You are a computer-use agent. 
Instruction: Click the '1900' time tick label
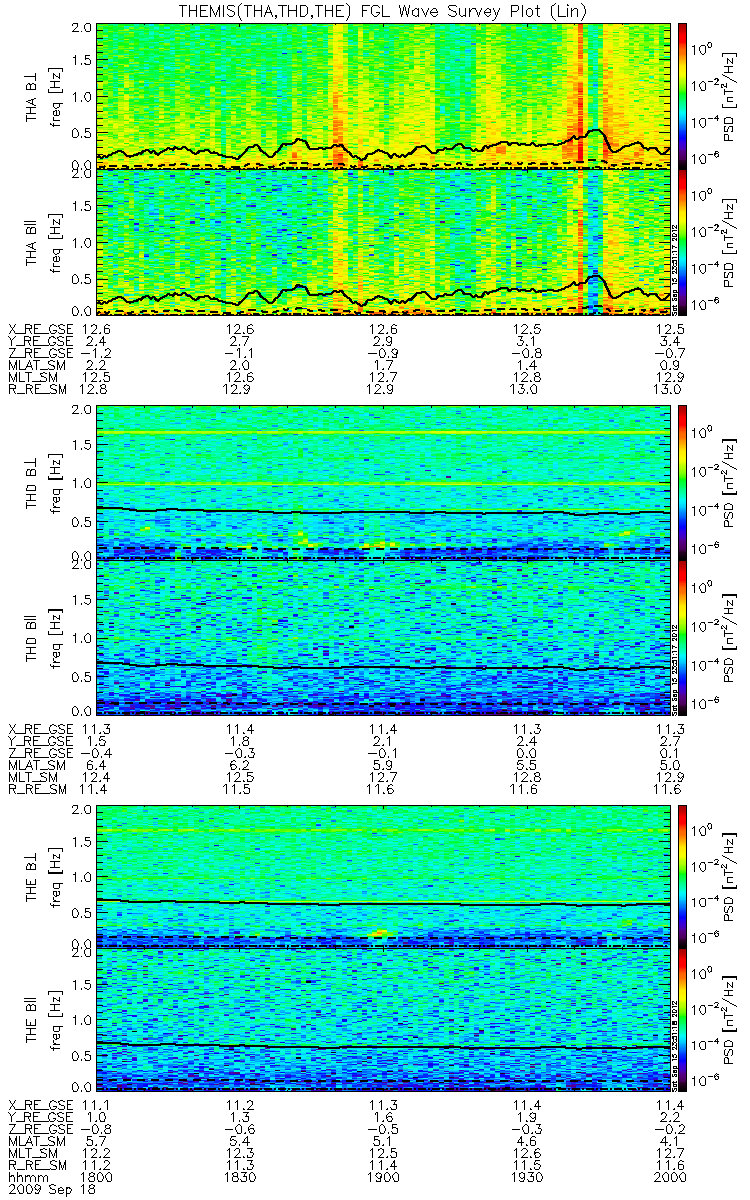coord(383,1177)
